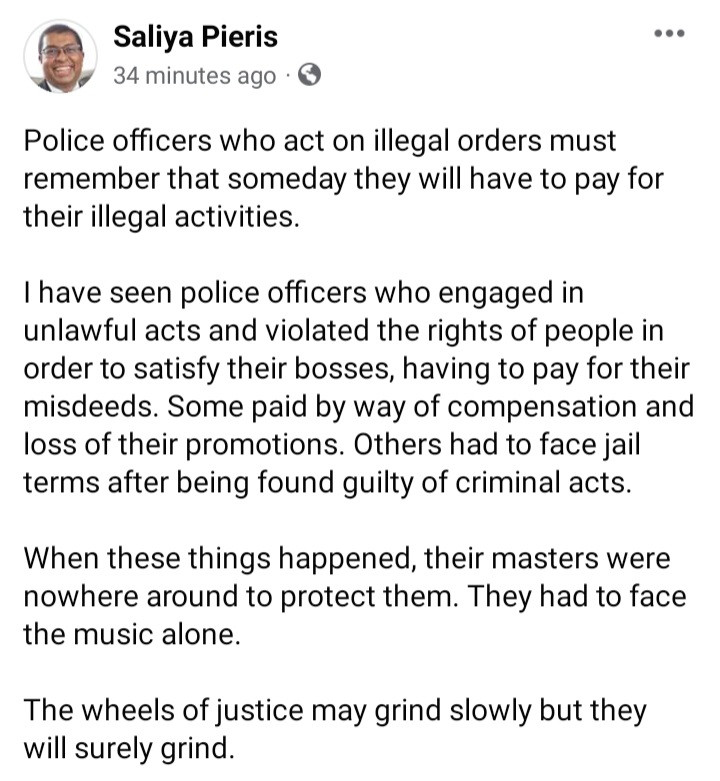Viewport: 720px width, 781px height.
Task: Open the three-dot post options menu
Action: coord(669,33)
